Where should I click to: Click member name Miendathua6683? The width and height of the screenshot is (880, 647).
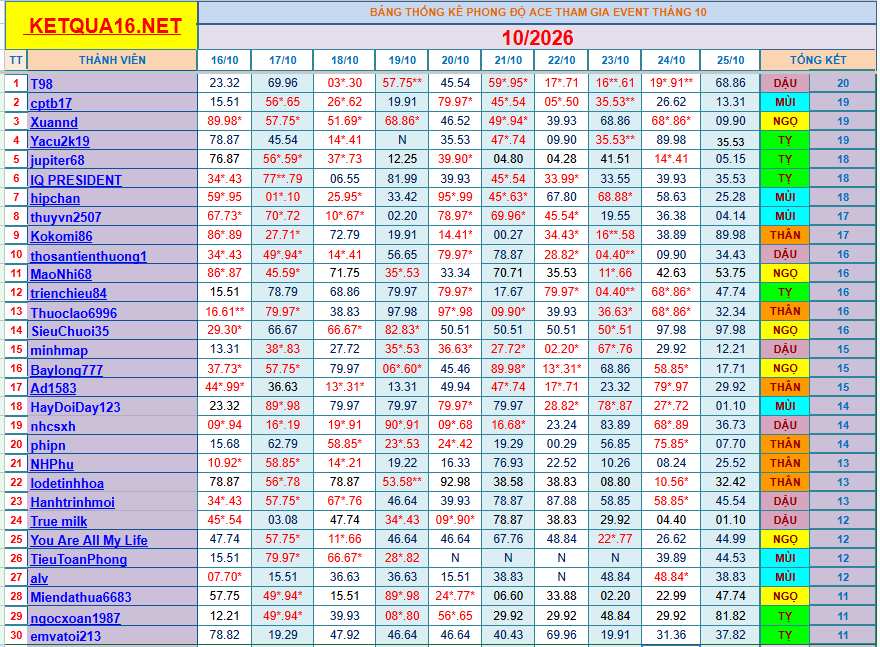point(81,597)
